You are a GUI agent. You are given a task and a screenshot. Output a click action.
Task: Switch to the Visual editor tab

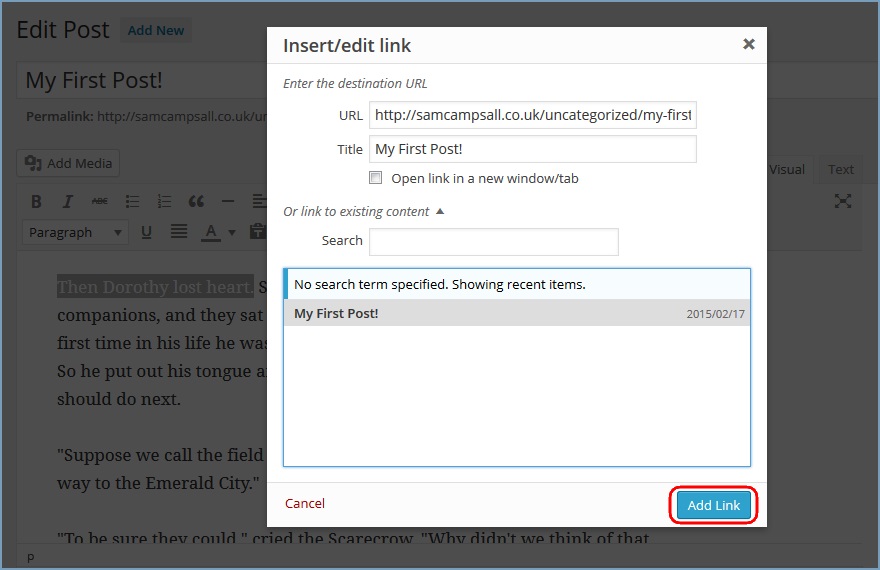(786, 169)
